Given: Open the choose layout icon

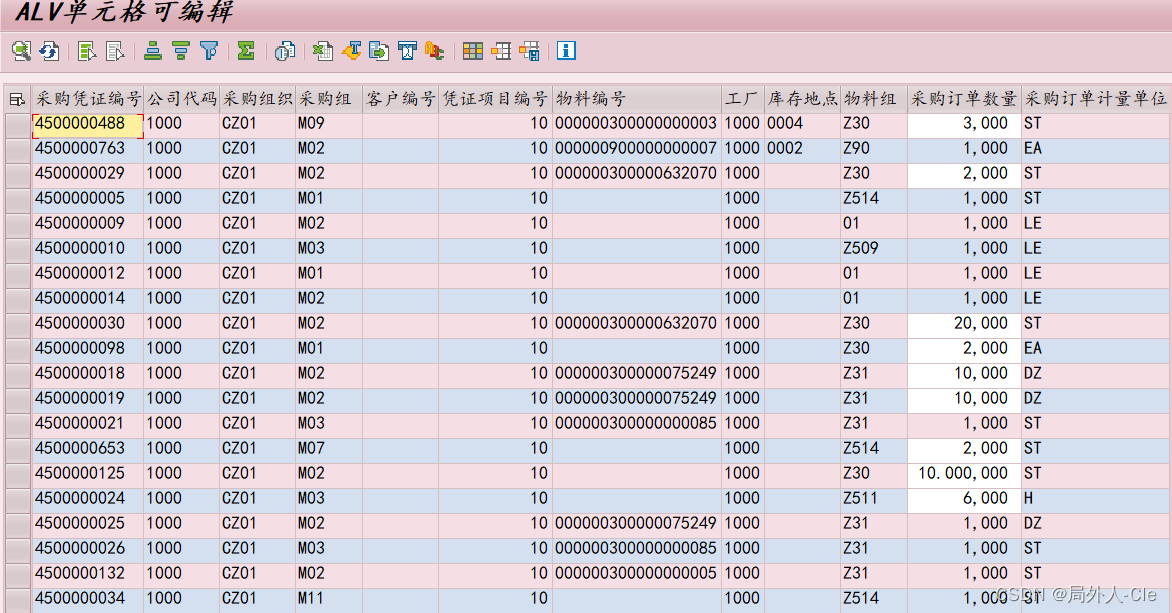Looking at the screenshot, I should tap(471, 51).
